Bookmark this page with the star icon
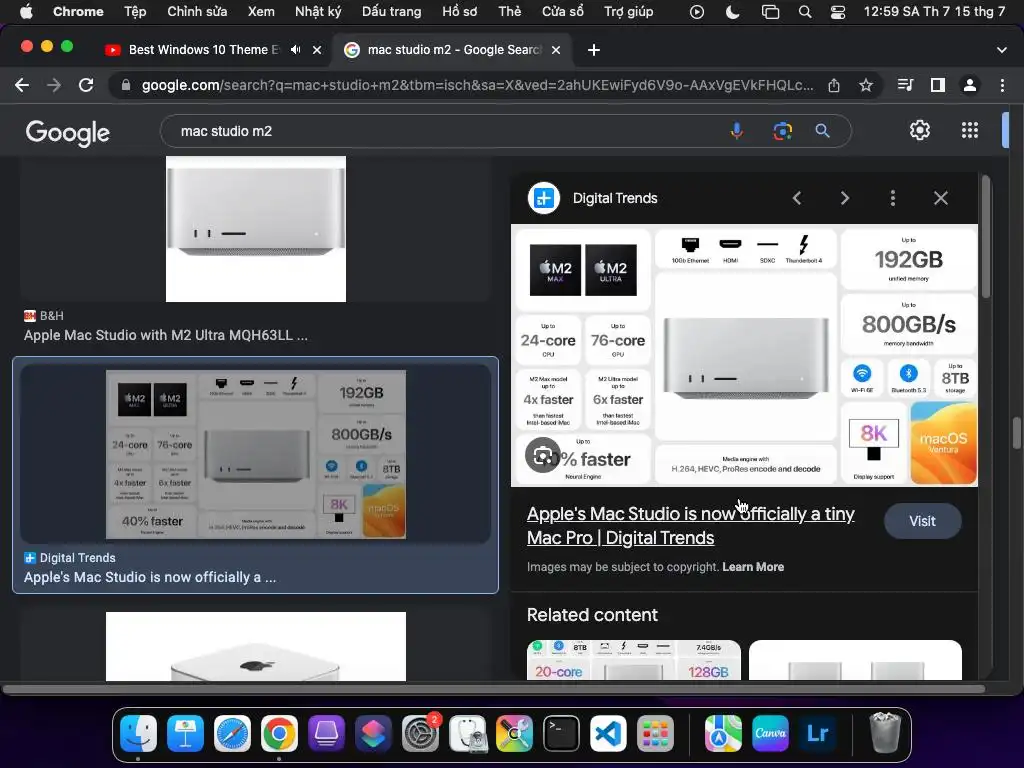Image resolution: width=1024 pixels, height=768 pixels. [866, 86]
